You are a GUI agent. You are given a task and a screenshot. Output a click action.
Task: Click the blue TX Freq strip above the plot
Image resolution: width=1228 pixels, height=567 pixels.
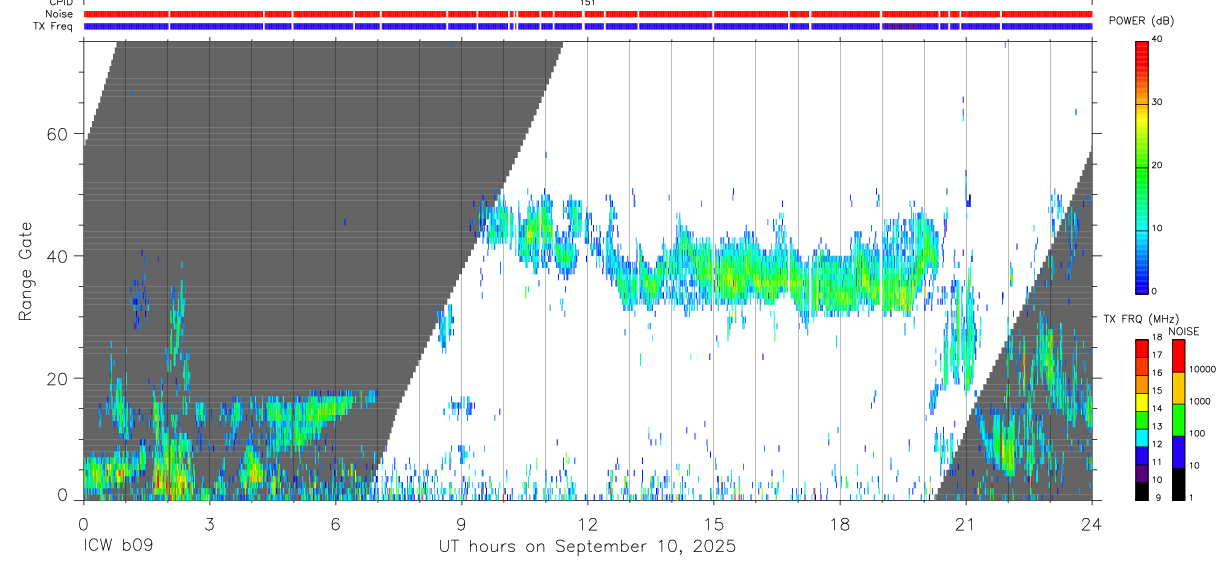(x=587, y=26)
